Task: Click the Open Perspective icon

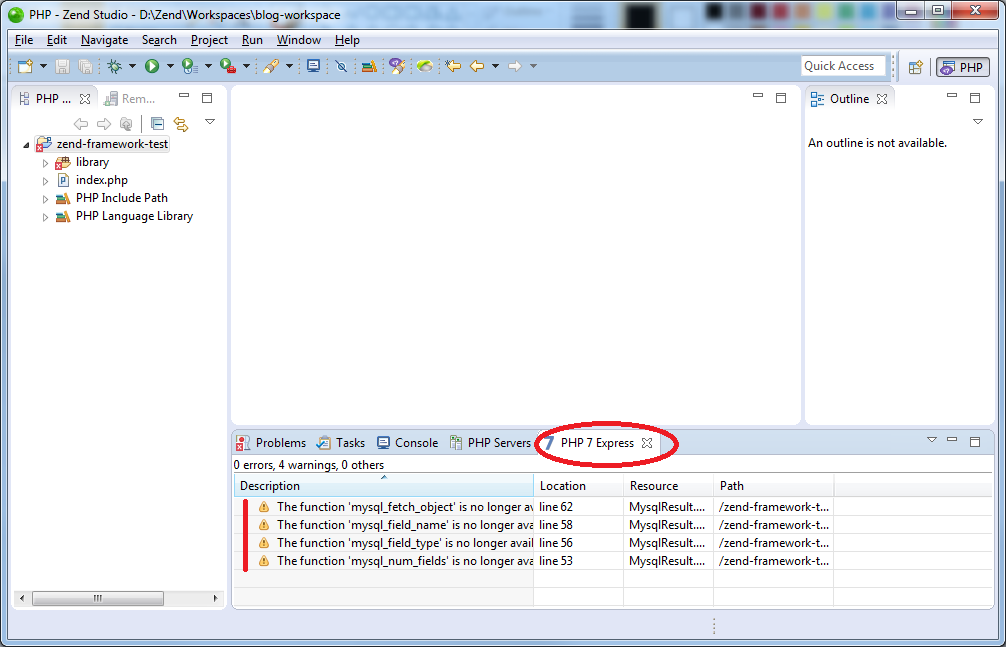Action: click(x=916, y=66)
